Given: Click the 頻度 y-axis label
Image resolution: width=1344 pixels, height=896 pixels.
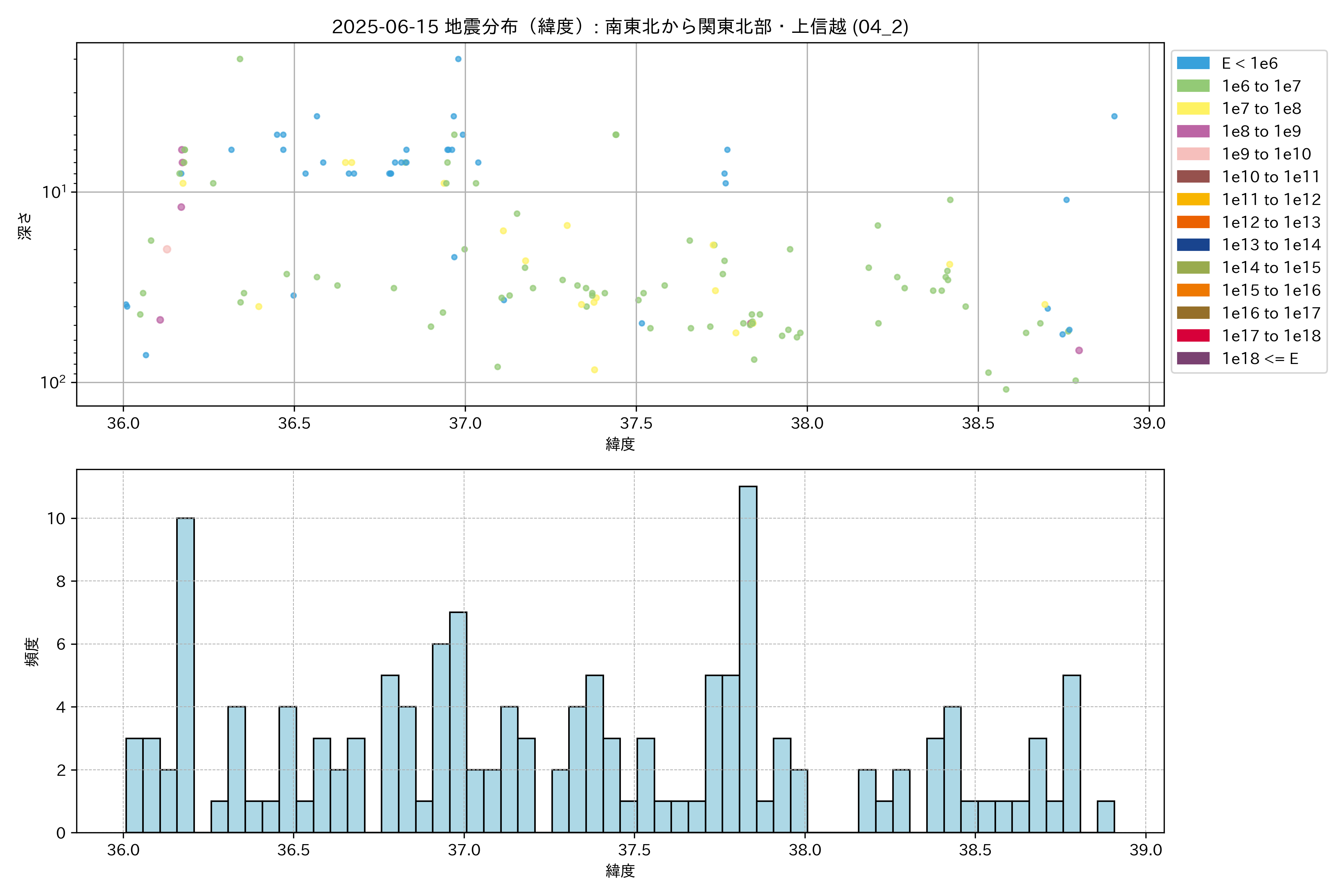Looking at the screenshot, I should (32, 651).
